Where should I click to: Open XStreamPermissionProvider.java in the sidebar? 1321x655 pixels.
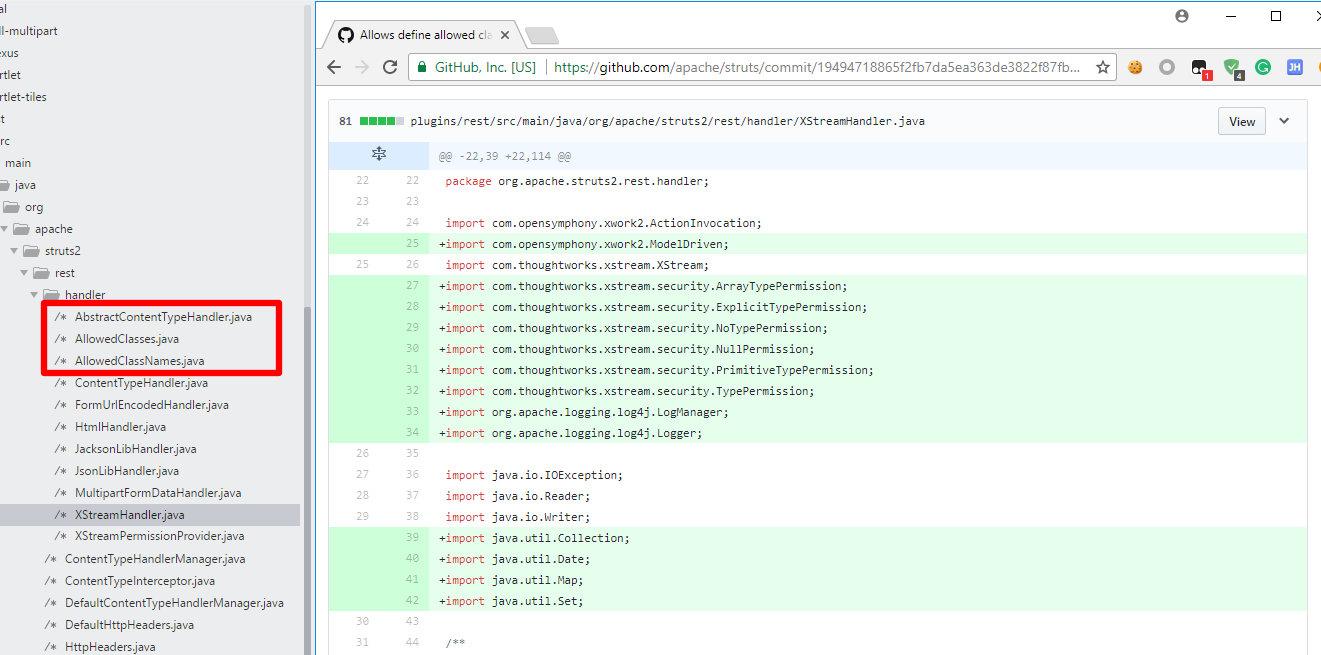(159, 537)
